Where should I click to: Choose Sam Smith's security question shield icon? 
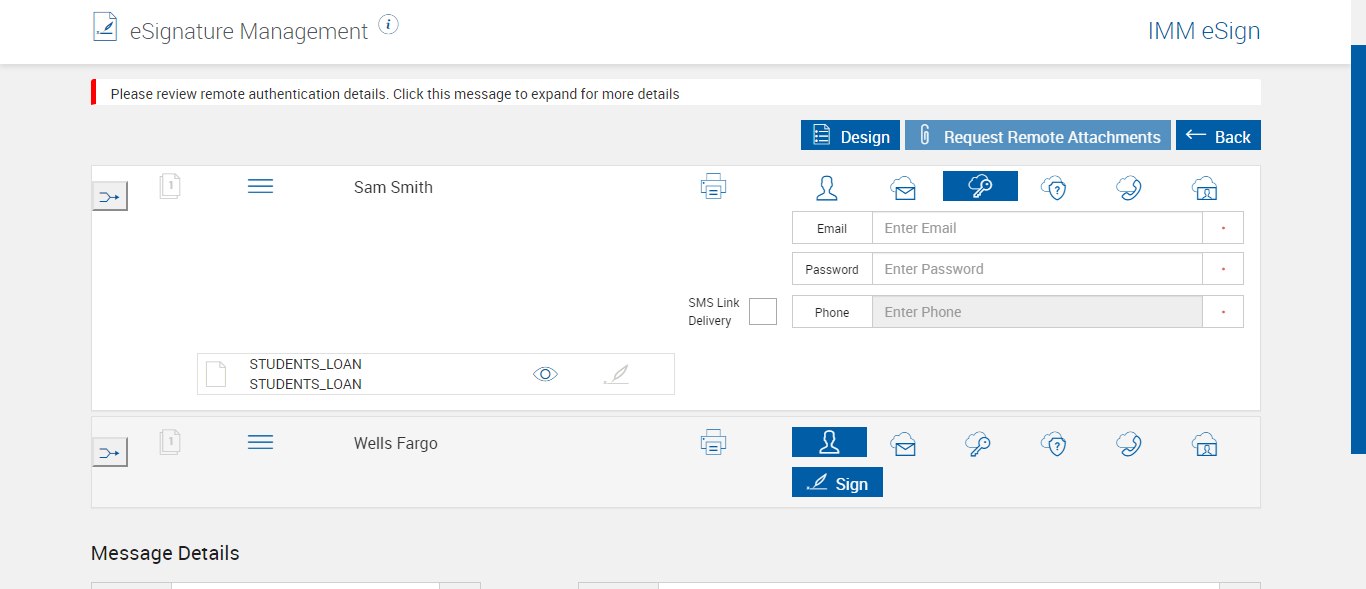click(x=1054, y=187)
